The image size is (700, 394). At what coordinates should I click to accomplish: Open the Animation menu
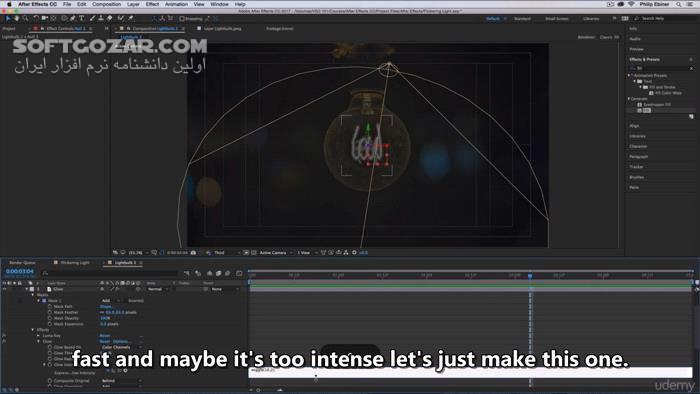(x=176, y=4)
